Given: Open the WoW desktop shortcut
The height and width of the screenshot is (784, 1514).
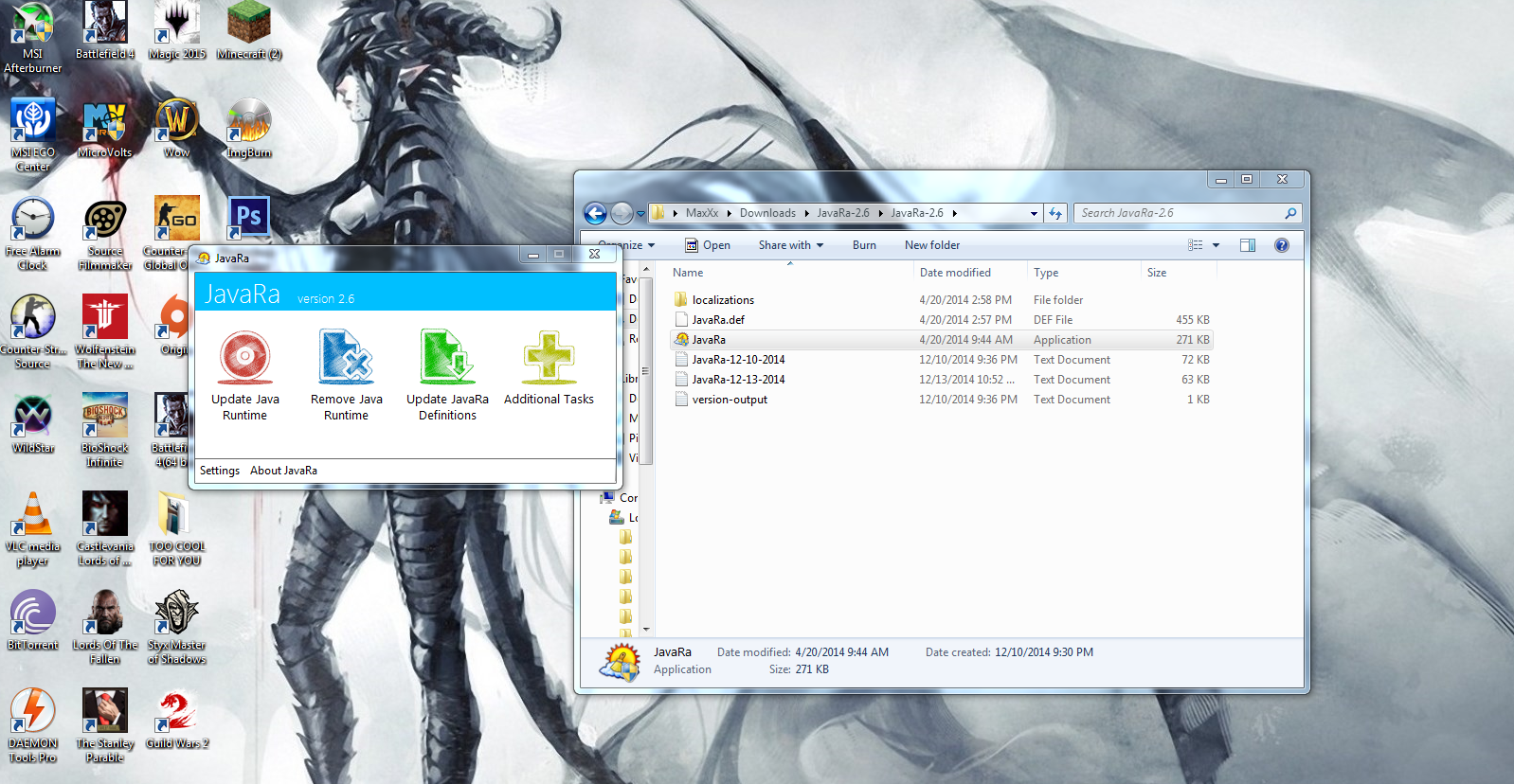Looking at the screenshot, I should click(x=177, y=128).
